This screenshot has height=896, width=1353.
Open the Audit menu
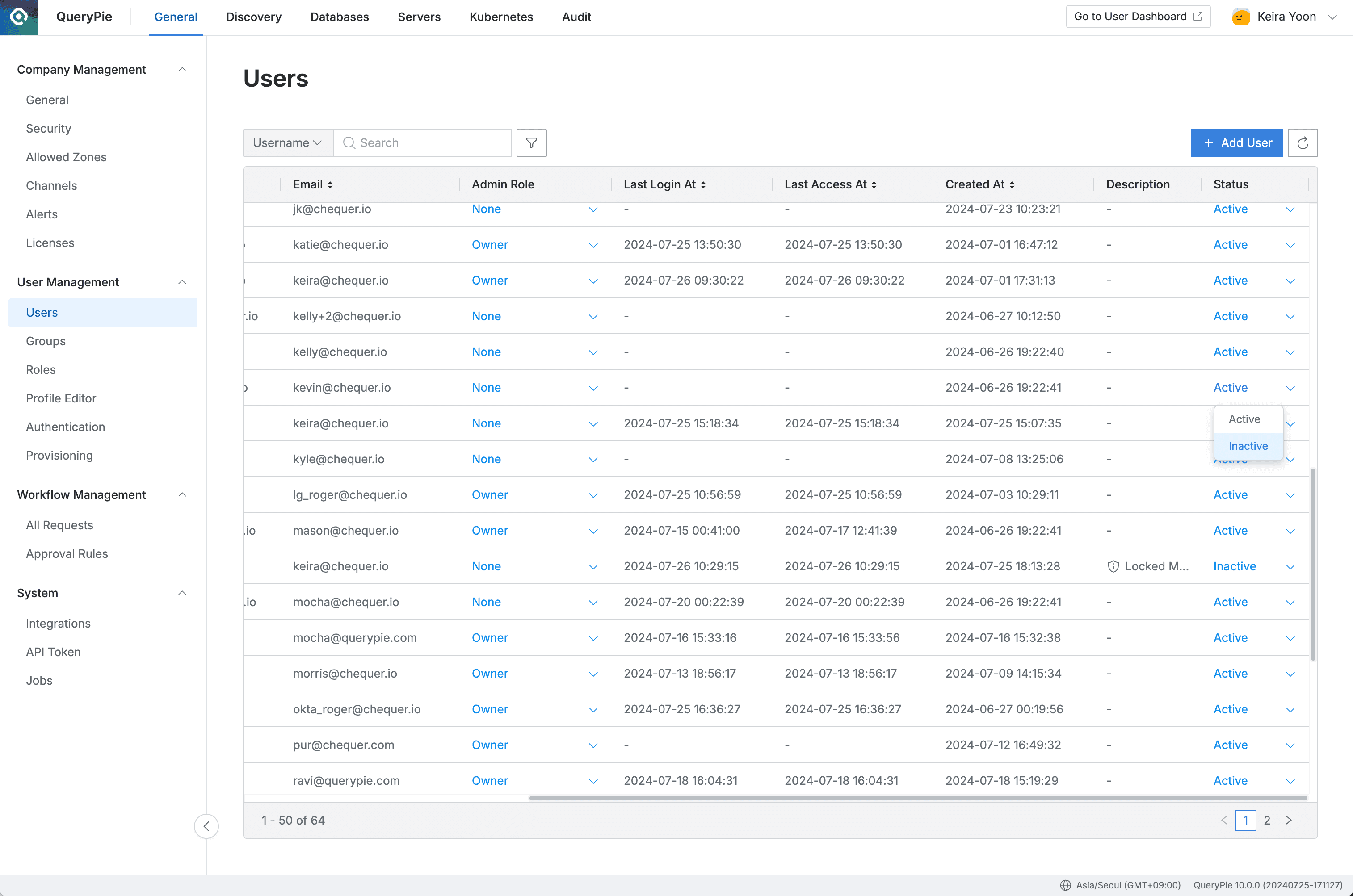tap(576, 17)
